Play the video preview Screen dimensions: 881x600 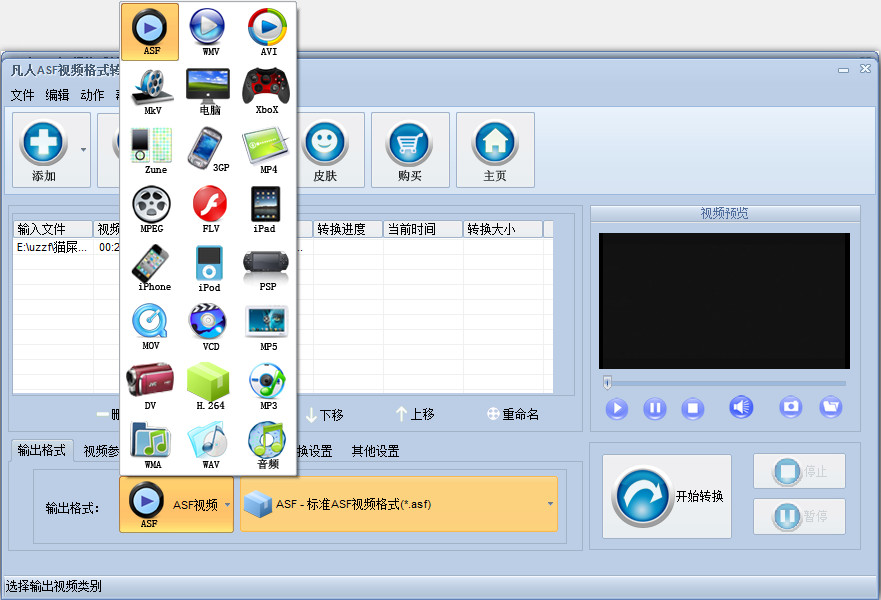point(617,408)
